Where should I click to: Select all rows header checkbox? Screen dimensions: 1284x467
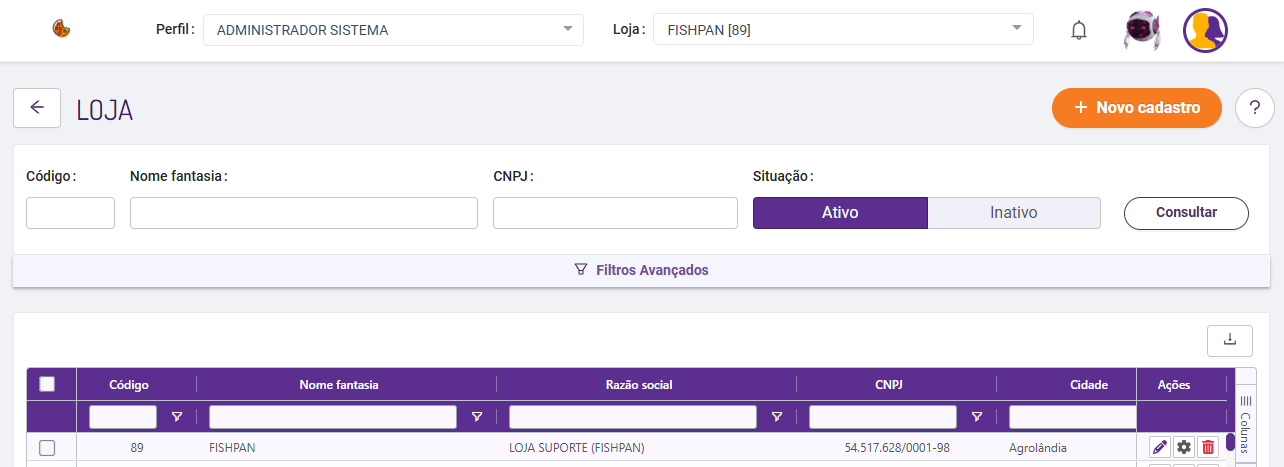(x=46, y=384)
